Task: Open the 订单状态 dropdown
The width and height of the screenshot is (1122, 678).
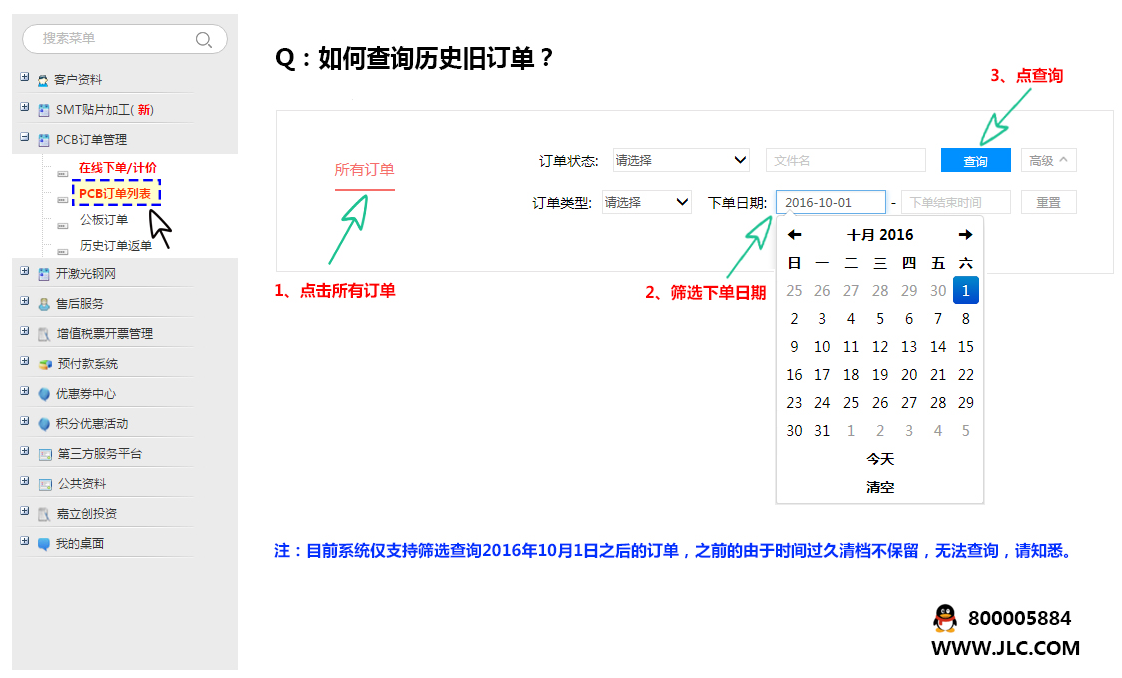Action: pos(681,160)
